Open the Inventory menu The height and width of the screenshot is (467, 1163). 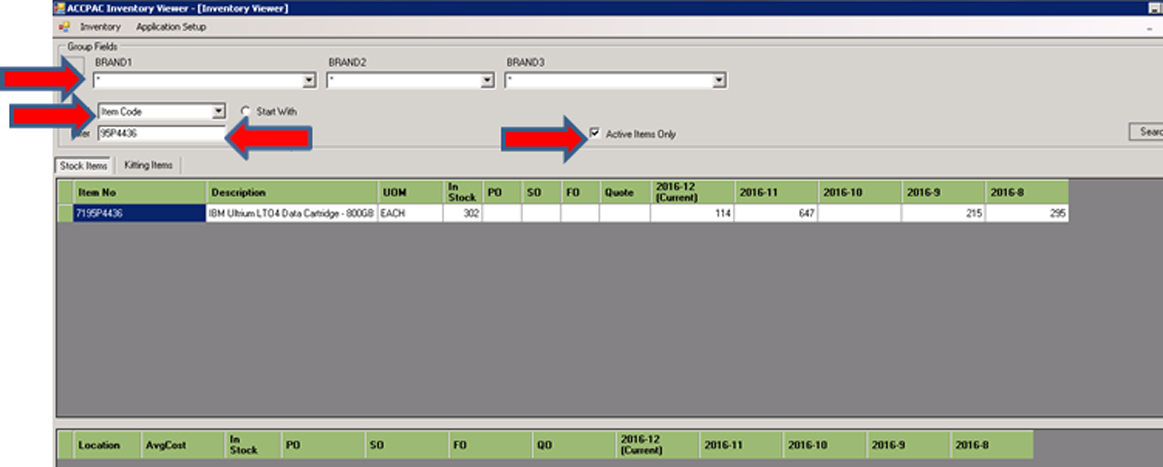point(100,27)
